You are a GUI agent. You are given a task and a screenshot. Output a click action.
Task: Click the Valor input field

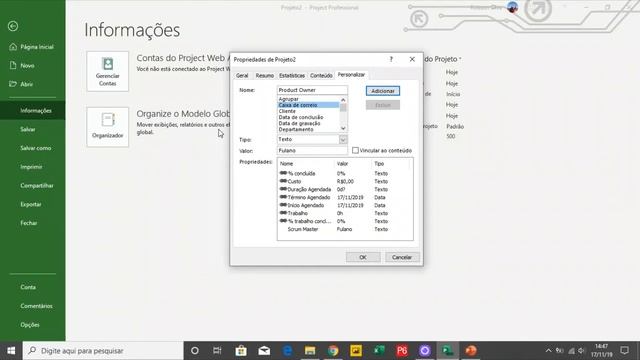[x=312, y=151]
